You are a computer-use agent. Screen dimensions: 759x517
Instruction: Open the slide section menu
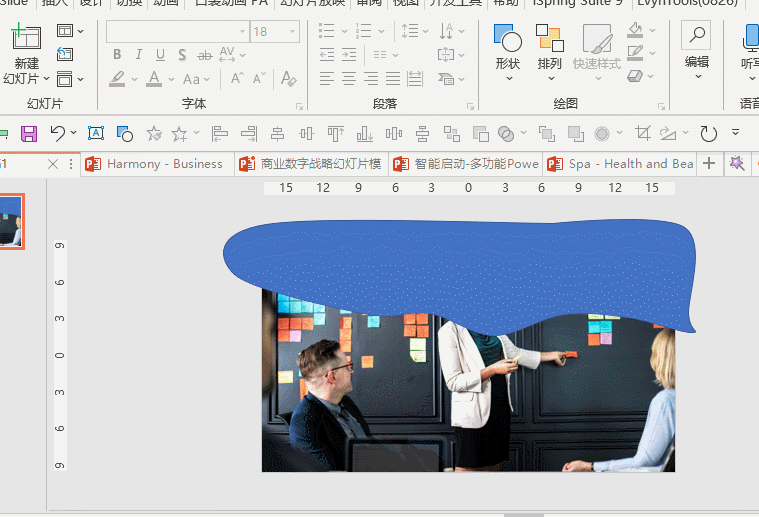click(x=70, y=78)
